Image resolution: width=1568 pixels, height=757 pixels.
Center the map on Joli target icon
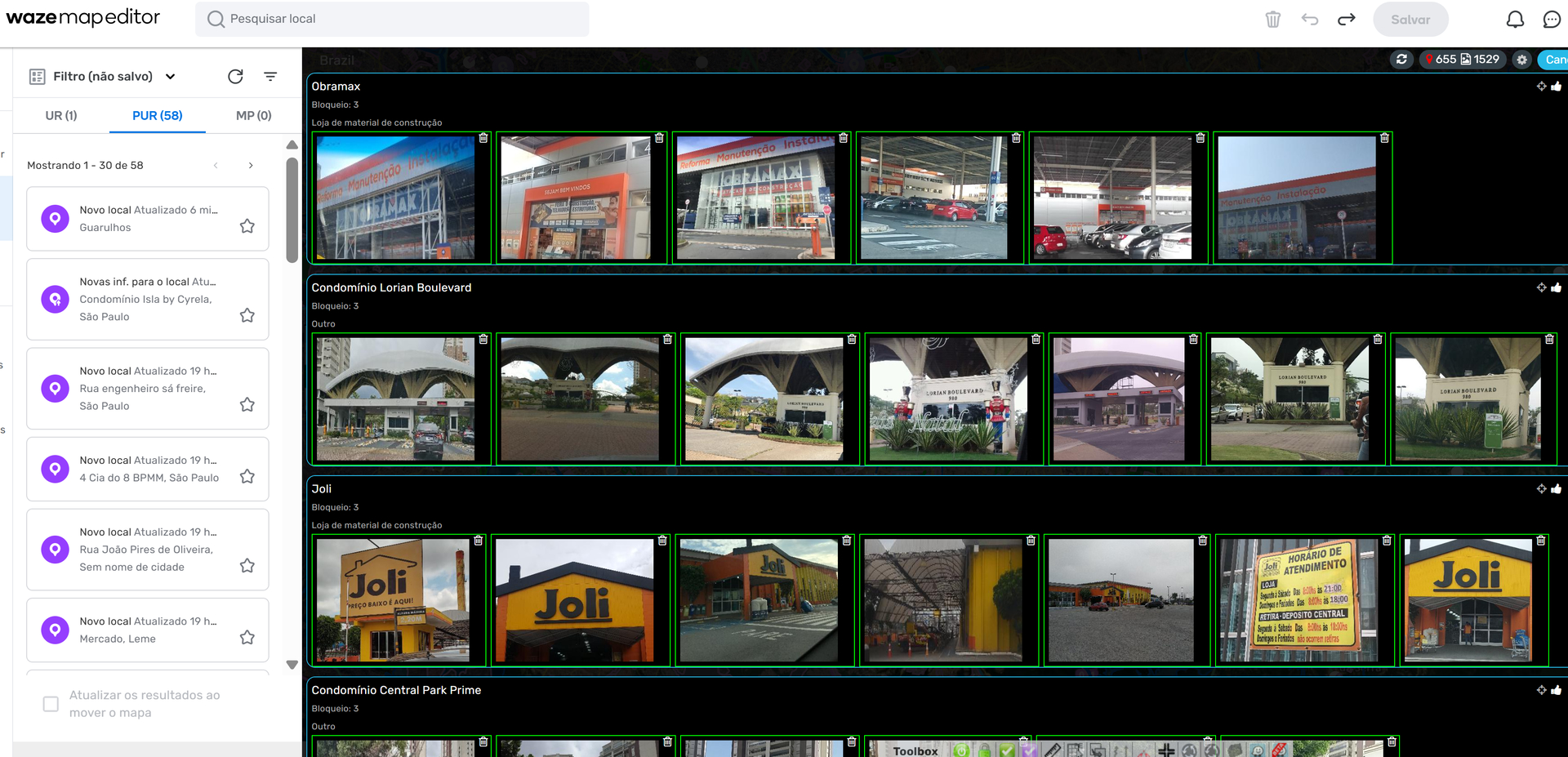point(1541,489)
